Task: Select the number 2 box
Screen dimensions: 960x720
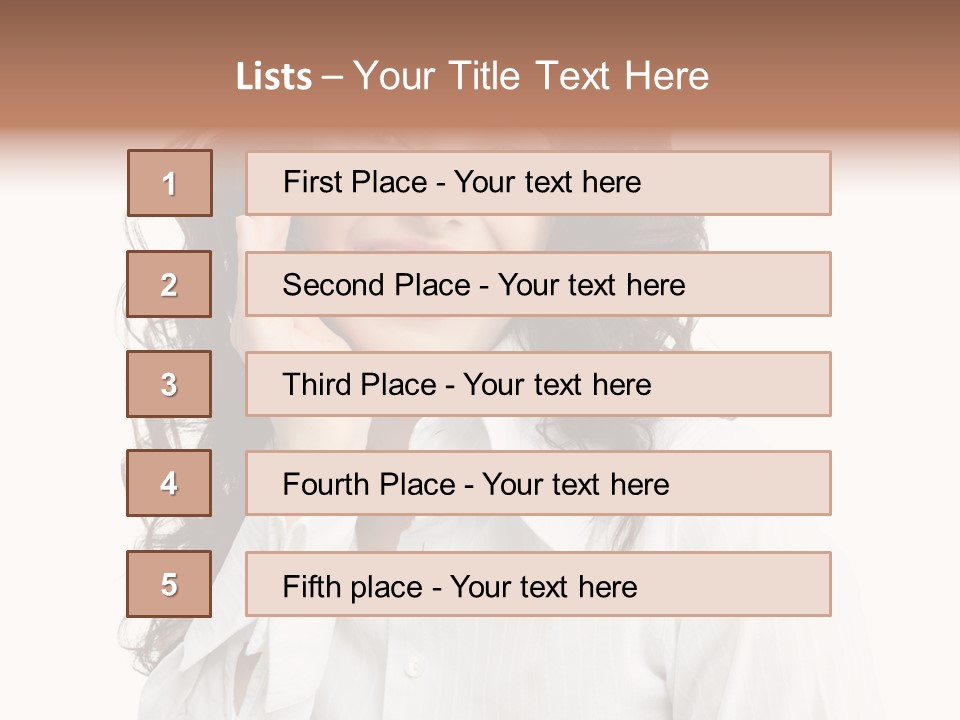Action: [169, 284]
